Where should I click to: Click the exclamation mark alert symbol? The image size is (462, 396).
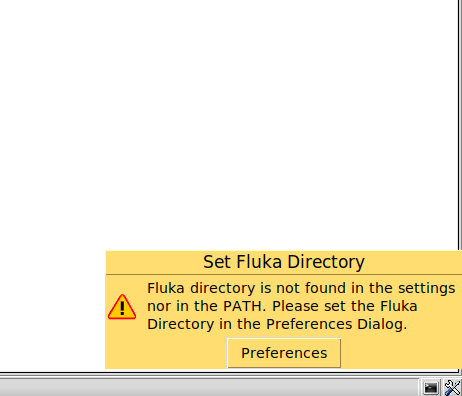coord(122,308)
